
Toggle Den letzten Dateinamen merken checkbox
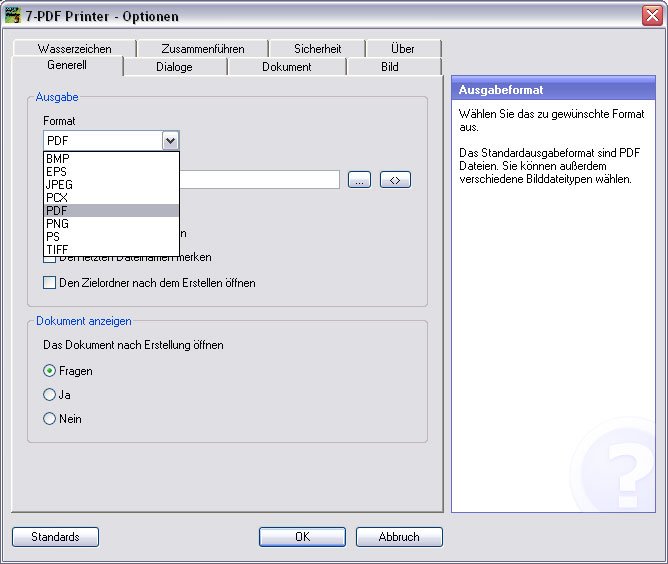tap(49, 259)
